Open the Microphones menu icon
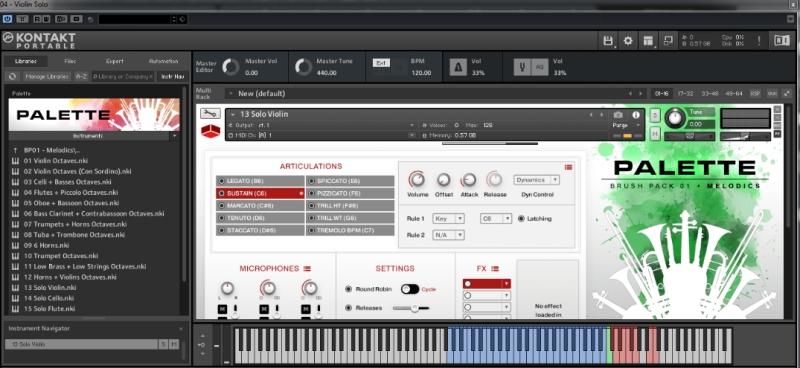Screen dimensions: 800x368 point(307,268)
